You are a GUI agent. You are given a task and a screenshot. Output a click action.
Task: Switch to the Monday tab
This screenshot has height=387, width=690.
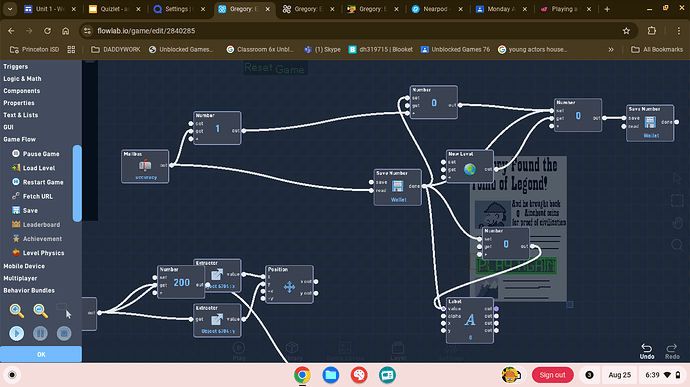coord(501,9)
